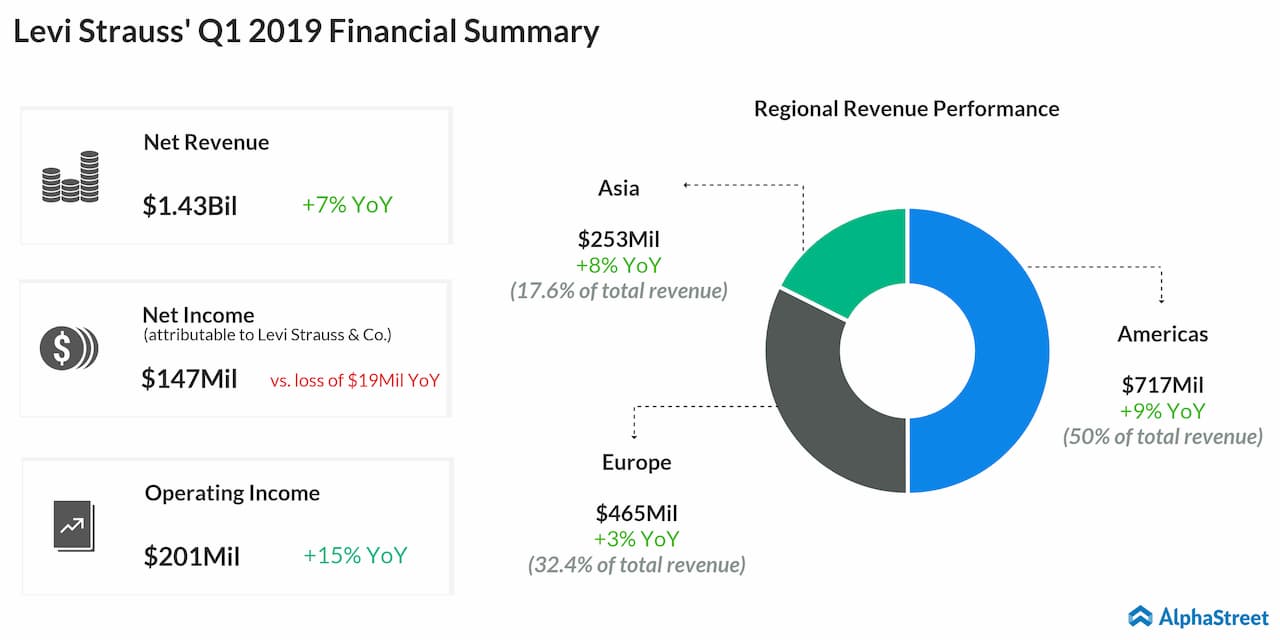Viewport: 1280px width, 640px height.
Task: Click the "$1.43Bil" value
Action: click(x=190, y=206)
